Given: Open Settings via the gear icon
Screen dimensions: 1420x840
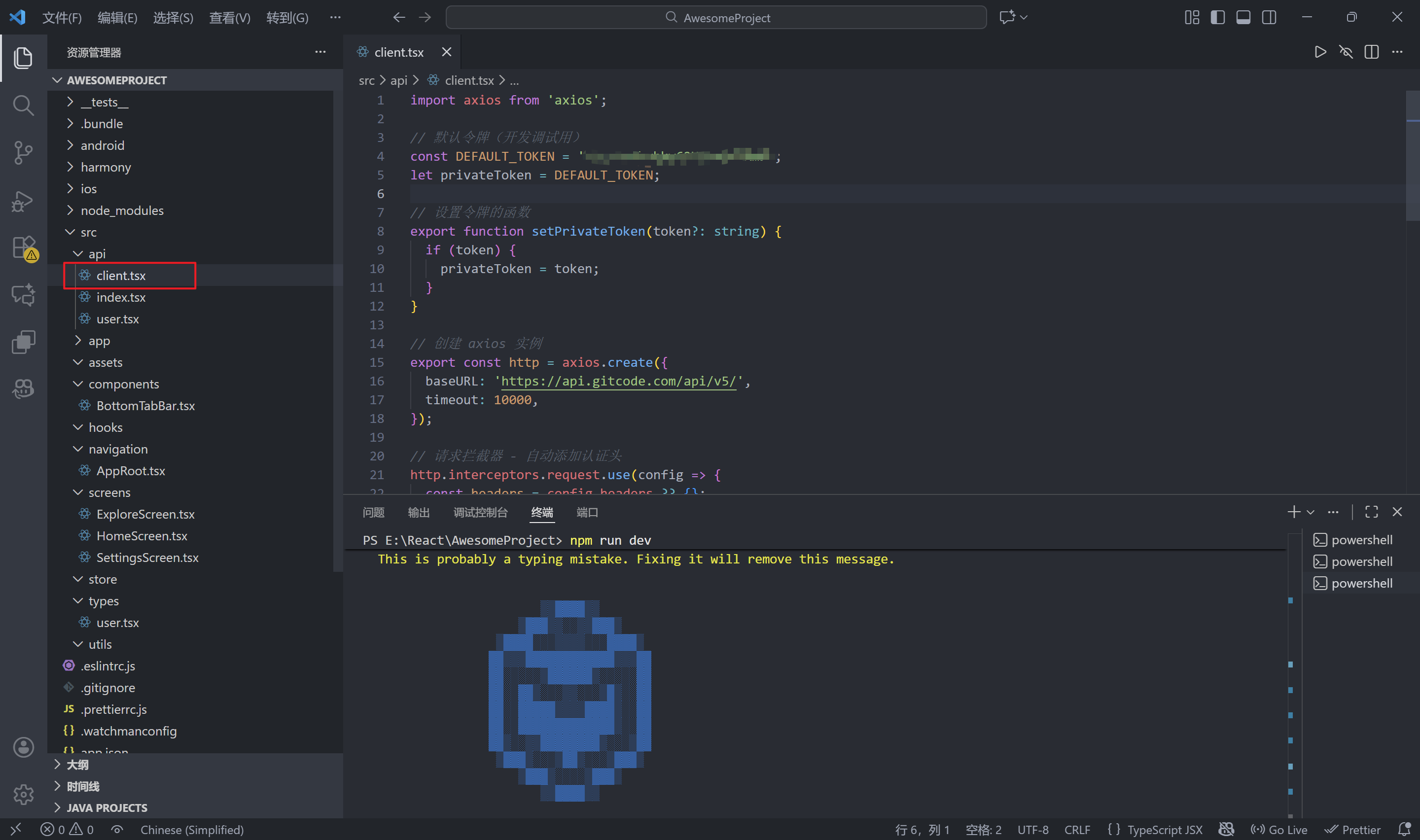Looking at the screenshot, I should [x=23, y=795].
